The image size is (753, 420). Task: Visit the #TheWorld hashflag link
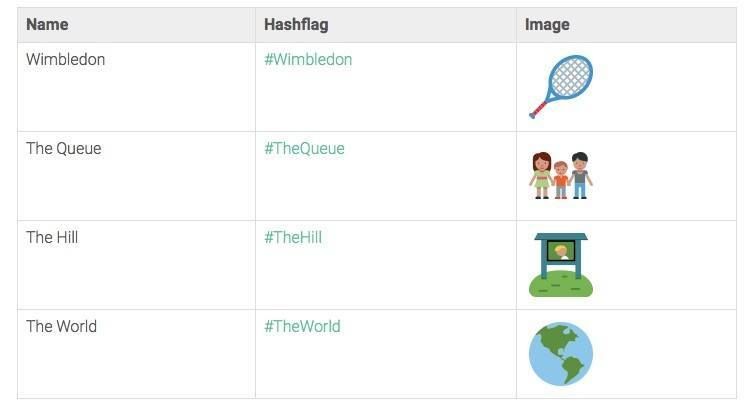point(302,327)
